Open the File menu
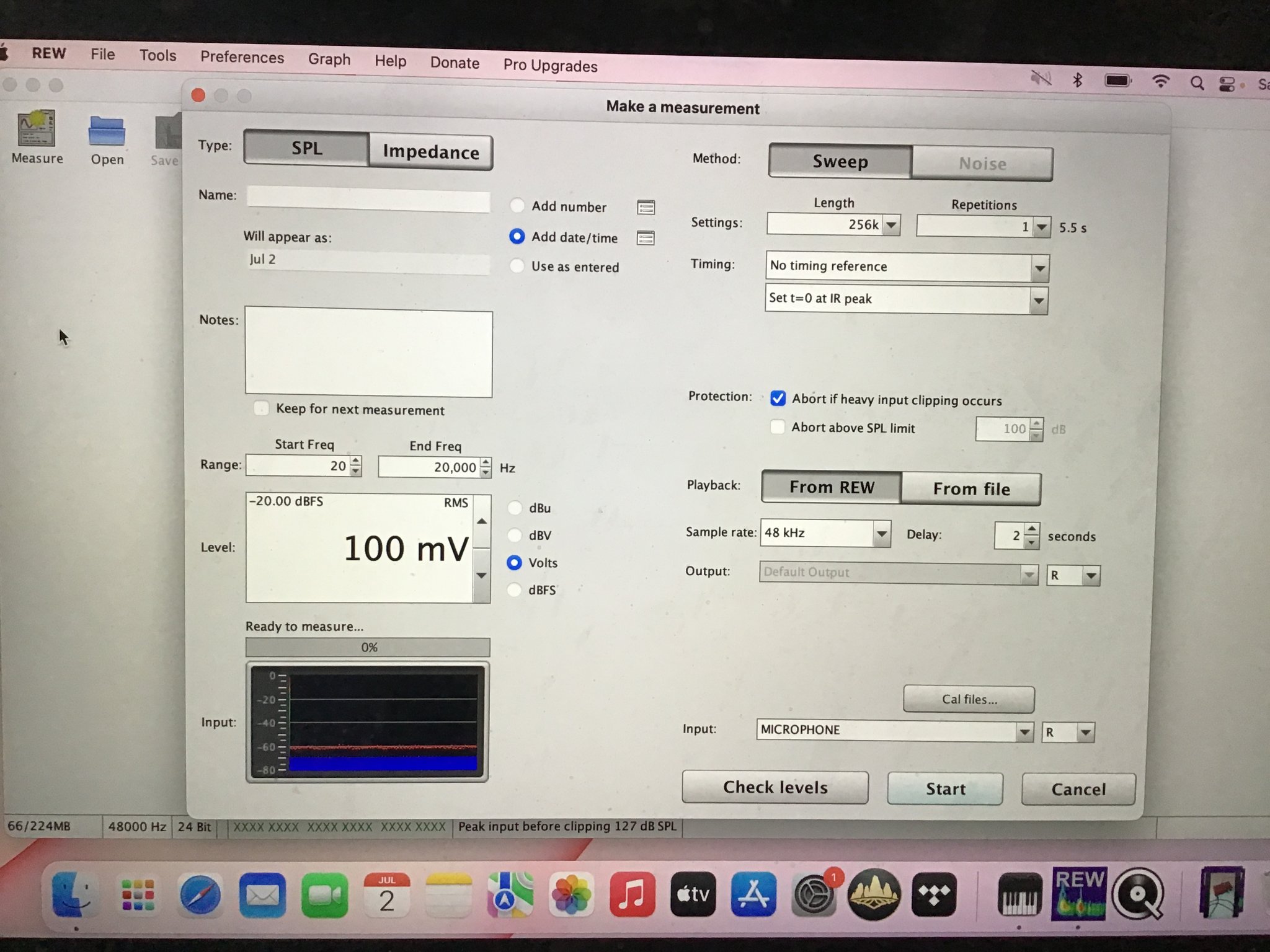Viewport: 1270px width, 952px height. point(102,55)
